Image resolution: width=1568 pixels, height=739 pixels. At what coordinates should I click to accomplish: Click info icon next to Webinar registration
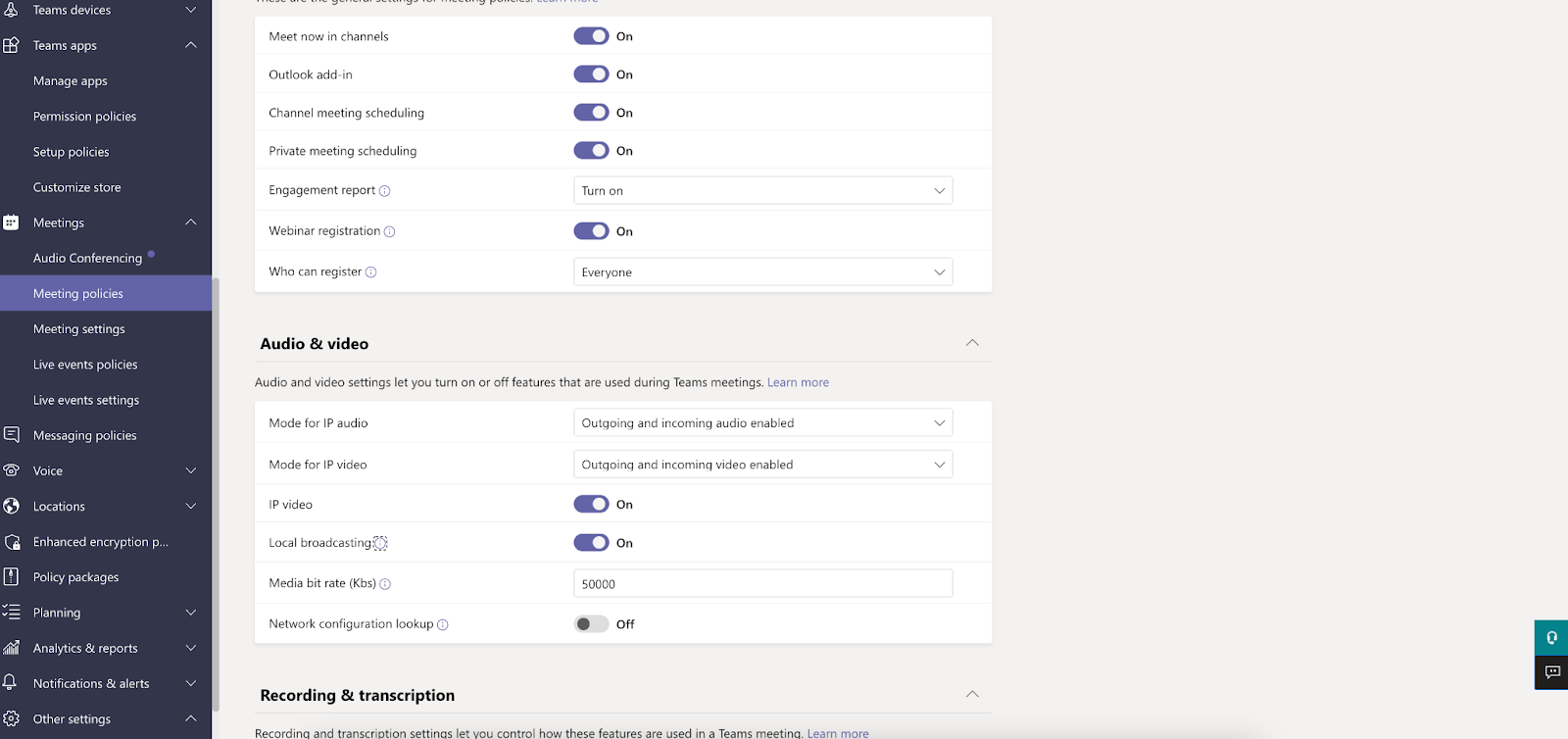(389, 231)
